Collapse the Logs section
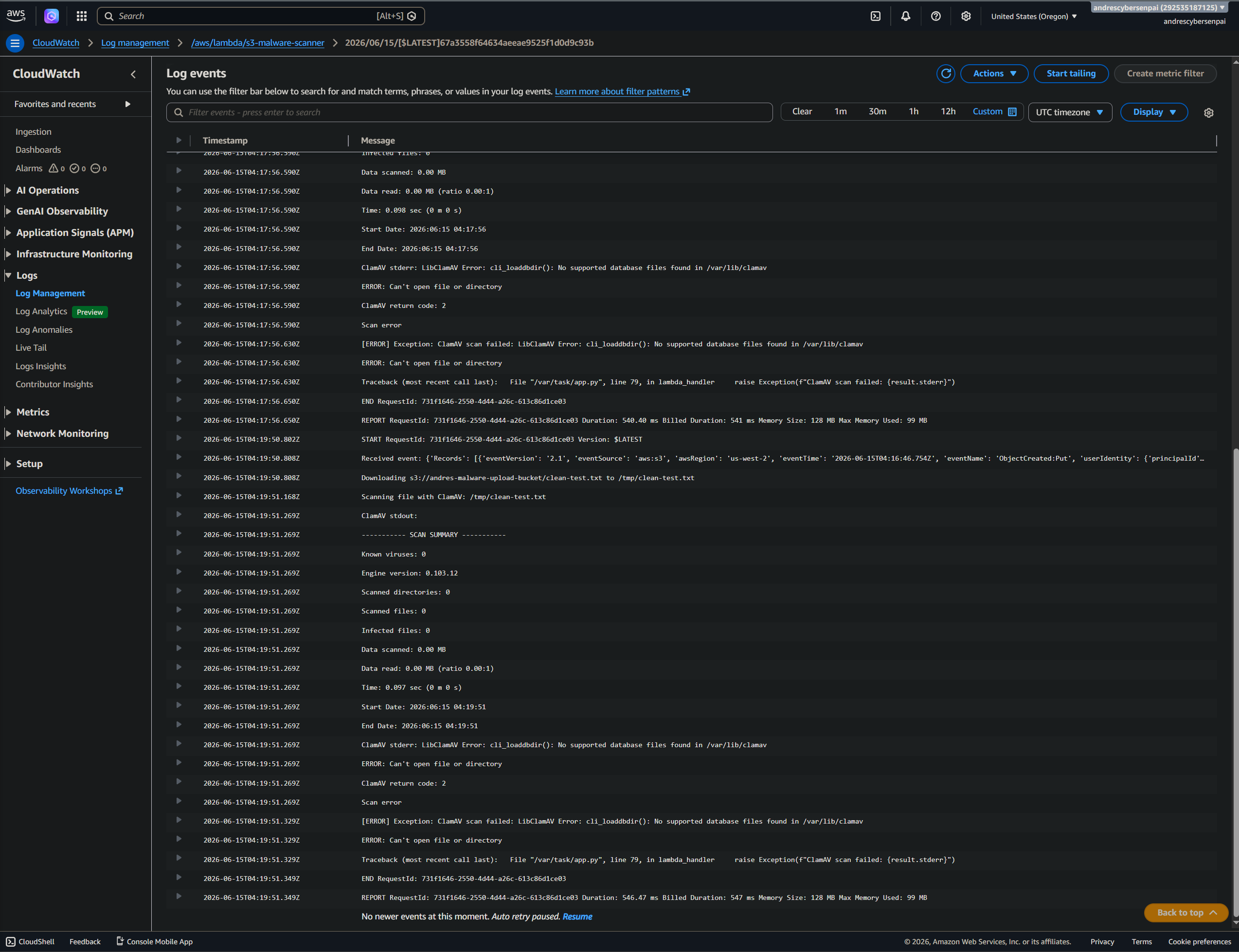The height and width of the screenshot is (952, 1239). click(8, 275)
